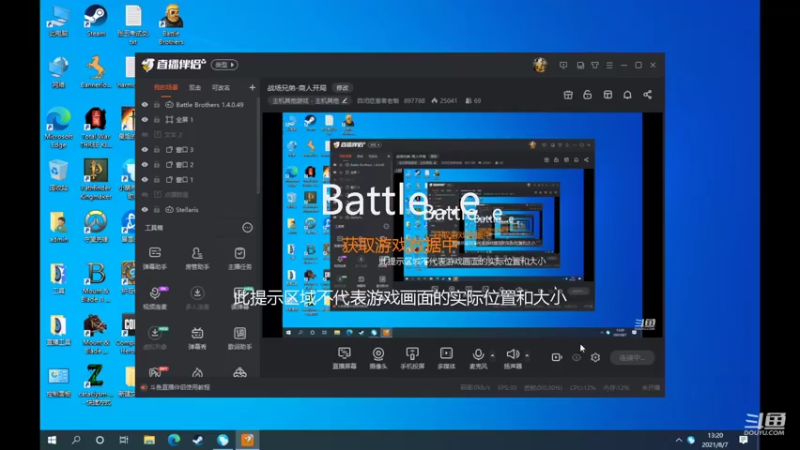Screen dimensions: 800x450
Task: Open the 弹幕助手 tool
Action: tap(155, 258)
